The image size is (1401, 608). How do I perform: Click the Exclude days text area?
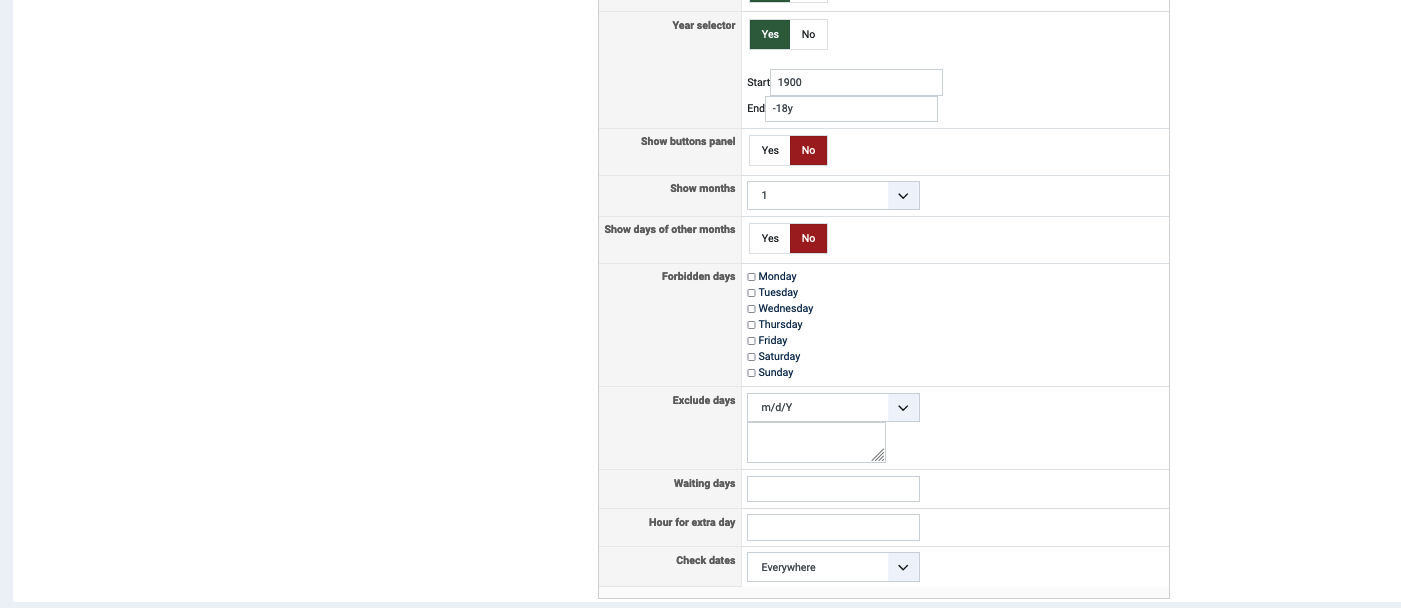pos(815,442)
